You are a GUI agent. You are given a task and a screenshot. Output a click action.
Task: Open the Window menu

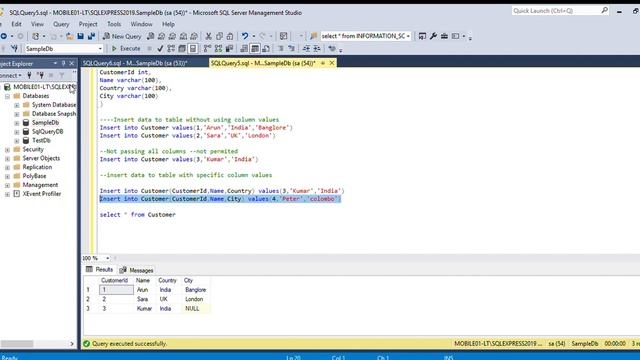pyautogui.click(x=142, y=24)
